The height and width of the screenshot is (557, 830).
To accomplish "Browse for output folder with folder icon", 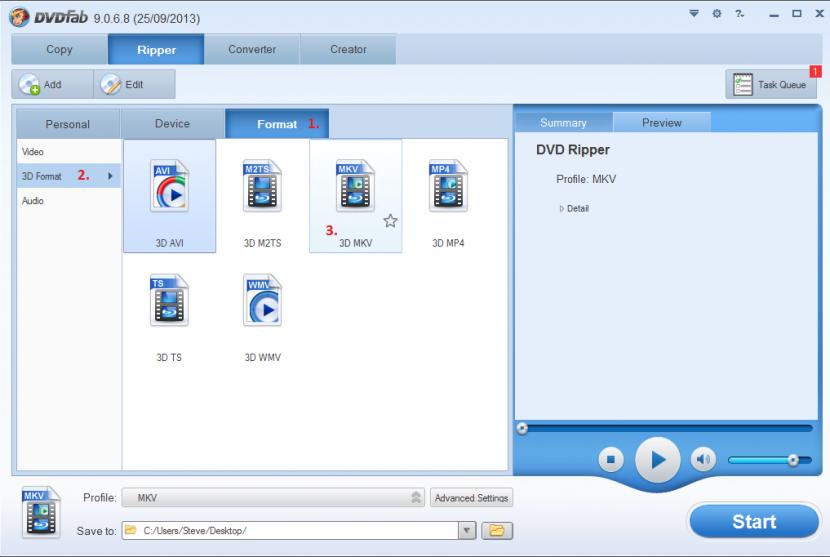I will coord(497,530).
